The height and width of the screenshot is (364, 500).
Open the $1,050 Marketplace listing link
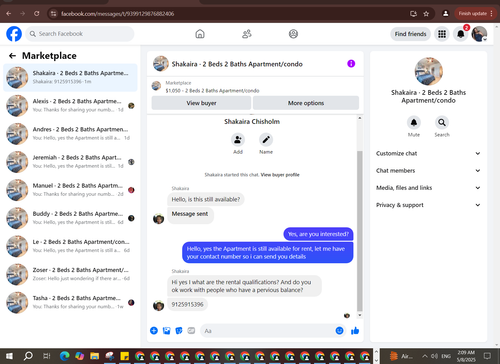(x=212, y=91)
